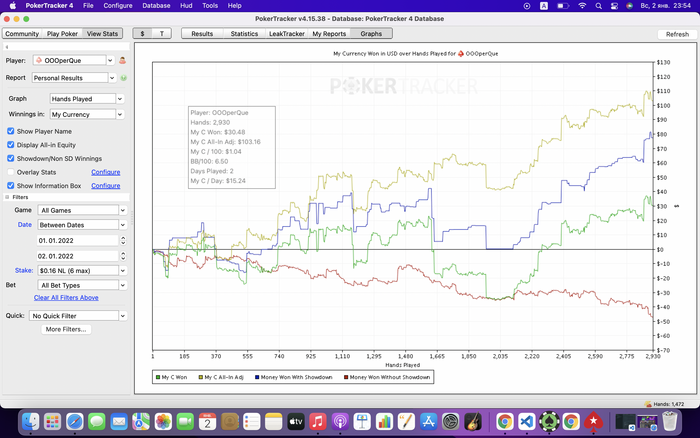Open Pages in the Dock

(x=406, y=421)
